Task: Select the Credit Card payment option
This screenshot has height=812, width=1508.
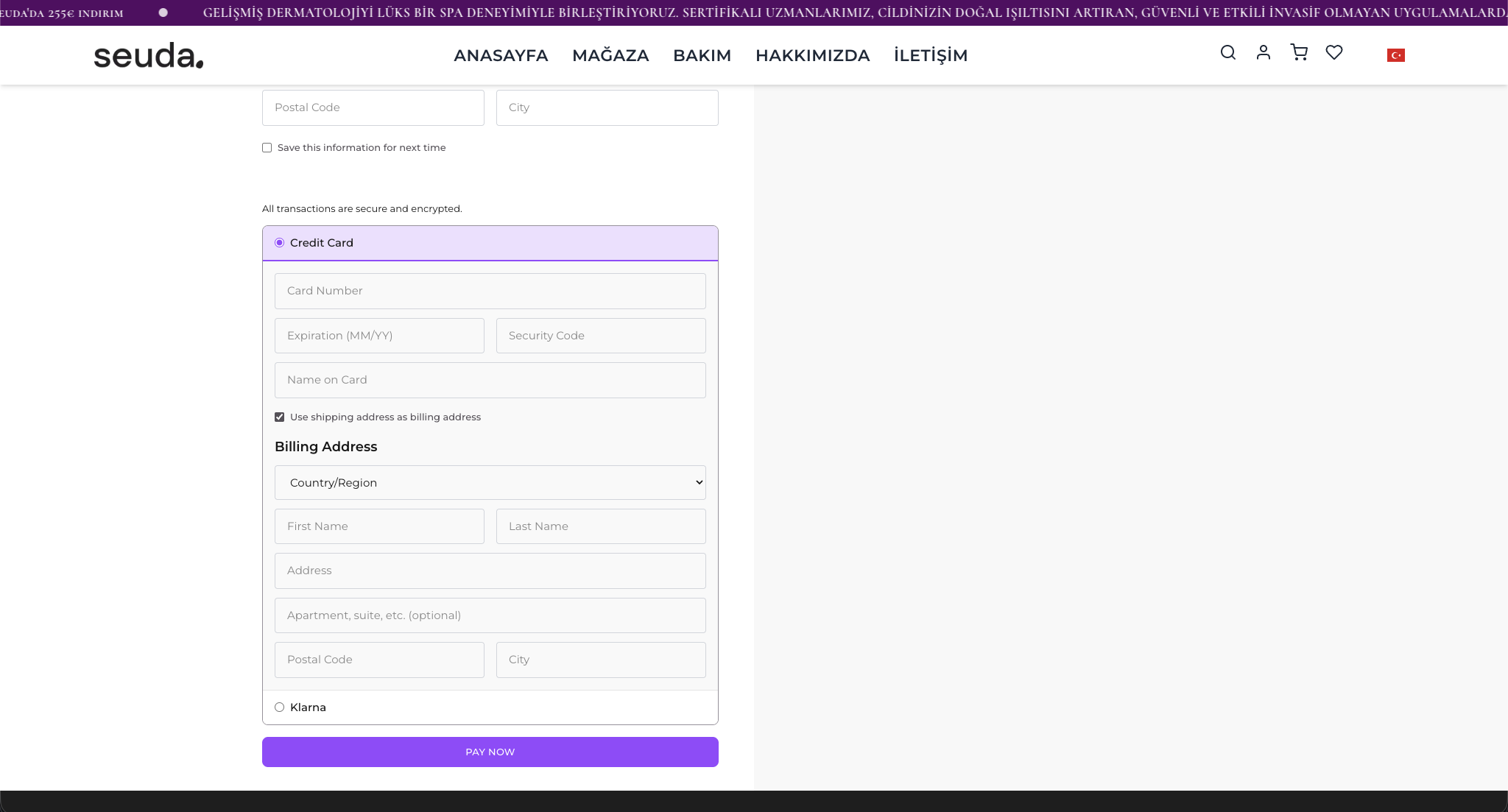Action: point(279,242)
